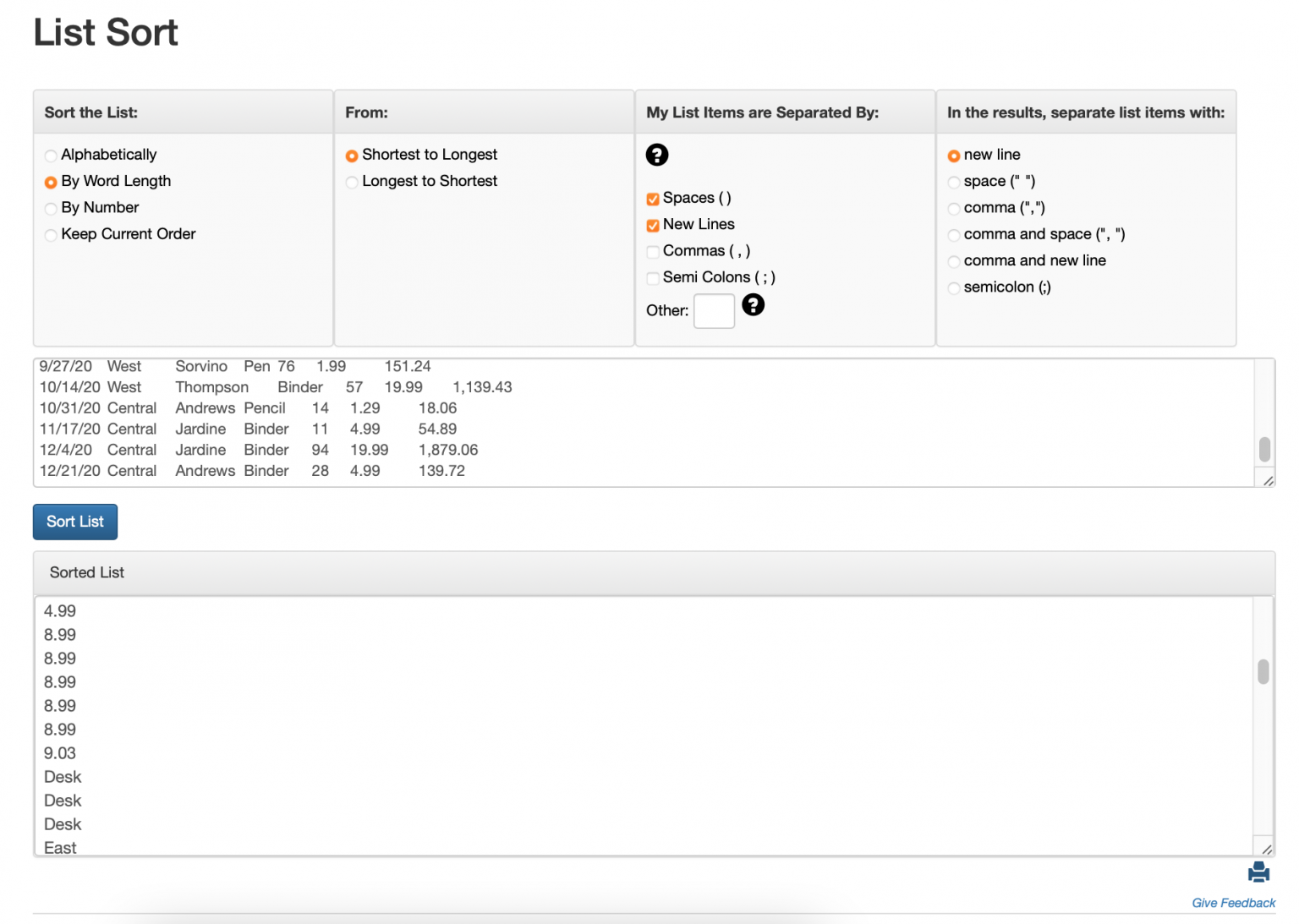The image size is (1299, 924).
Task: Click the 1,879.06 value in input list
Action: coord(448,450)
